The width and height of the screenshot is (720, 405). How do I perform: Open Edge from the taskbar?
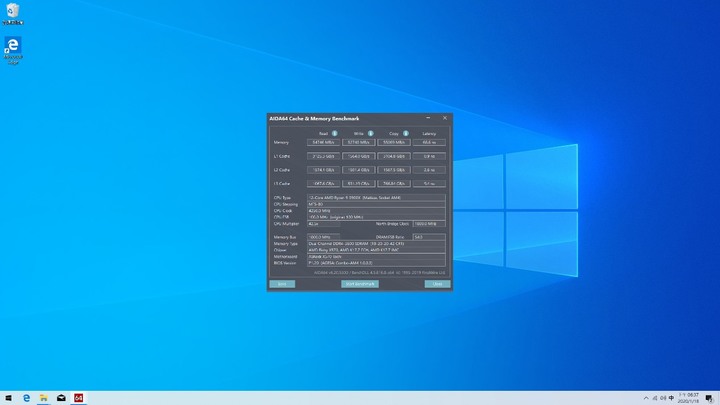coord(27,398)
